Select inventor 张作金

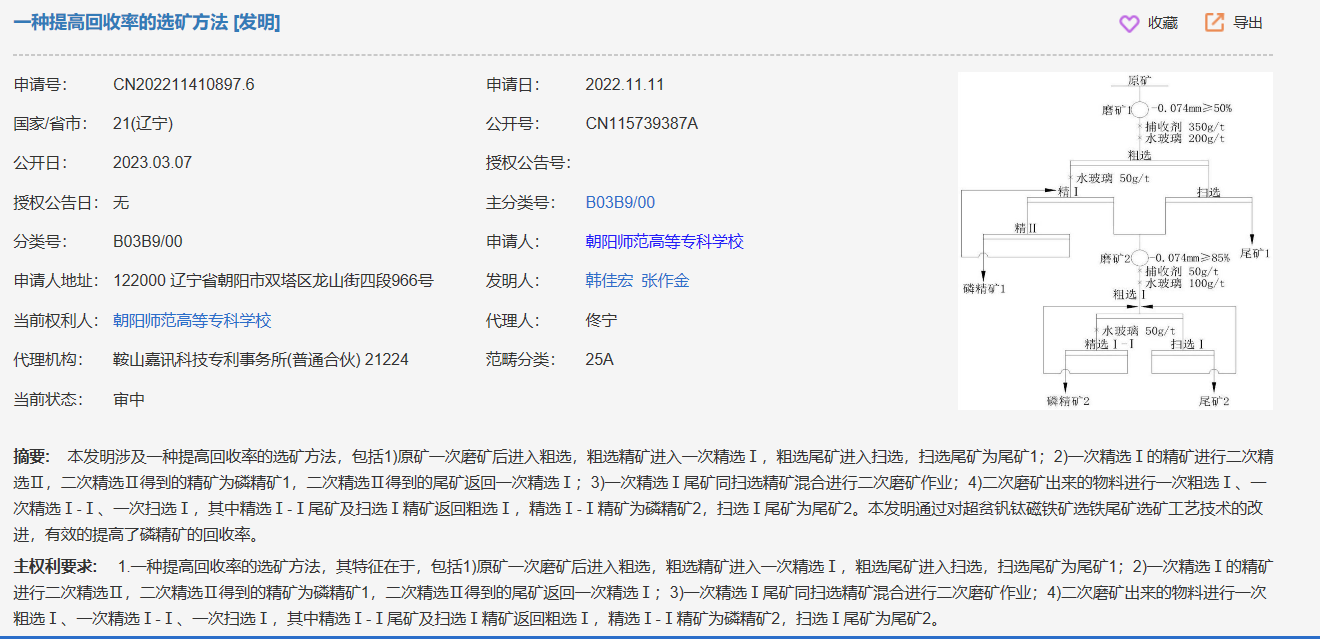(665, 281)
